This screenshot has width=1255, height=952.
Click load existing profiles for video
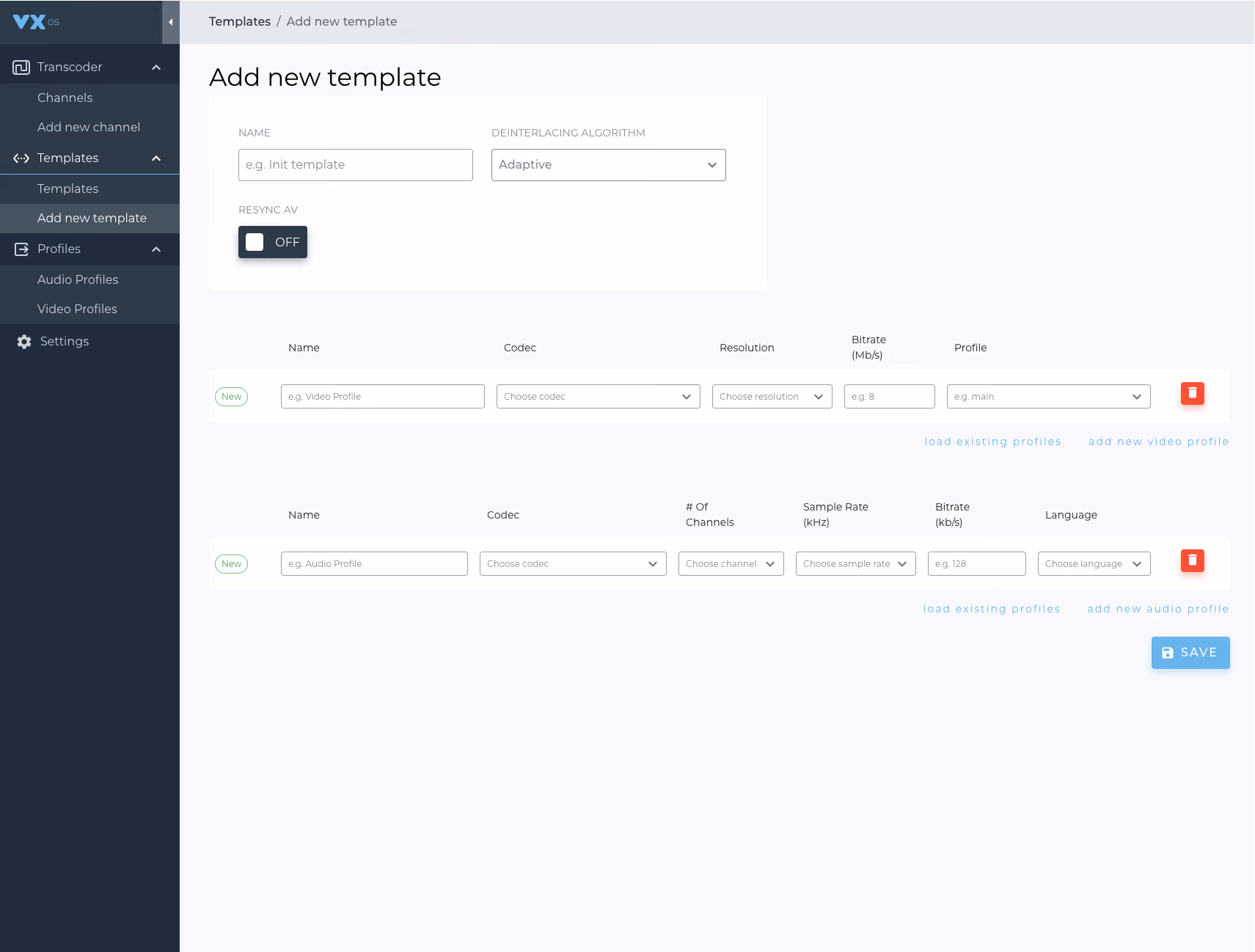point(992,442)
